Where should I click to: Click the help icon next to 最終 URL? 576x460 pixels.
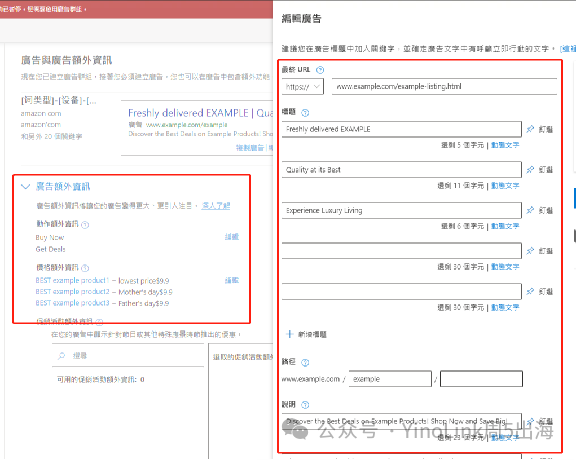coord(320,70)
